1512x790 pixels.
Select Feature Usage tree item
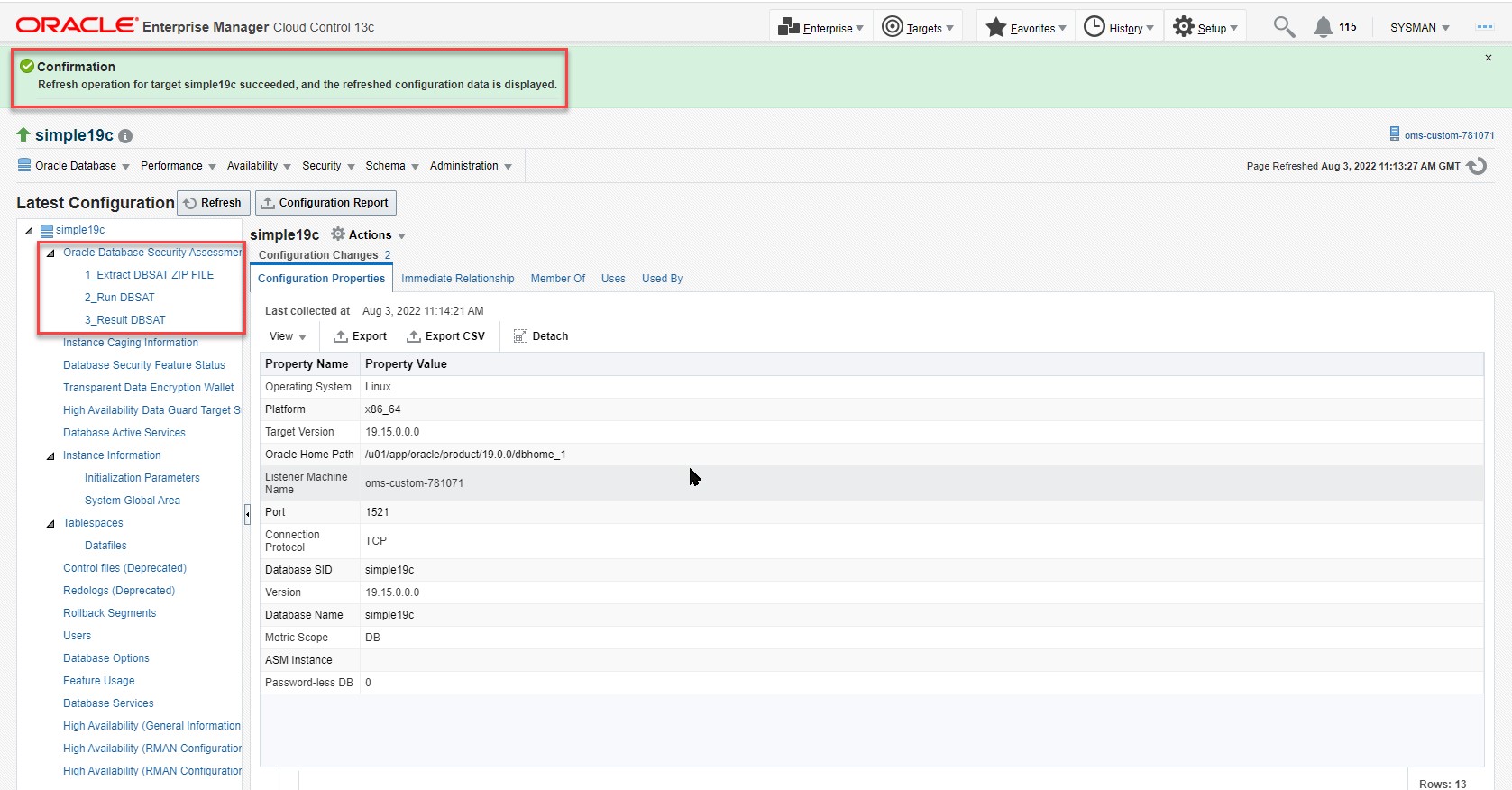(99, 681)
